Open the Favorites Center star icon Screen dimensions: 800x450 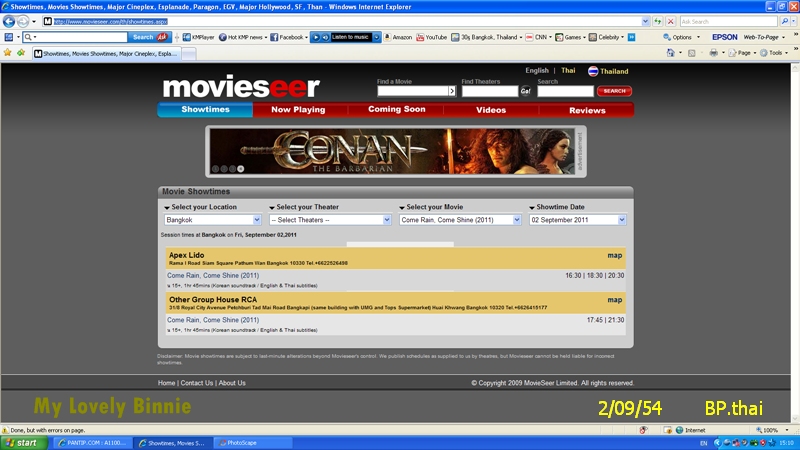(x=8, y=53)
